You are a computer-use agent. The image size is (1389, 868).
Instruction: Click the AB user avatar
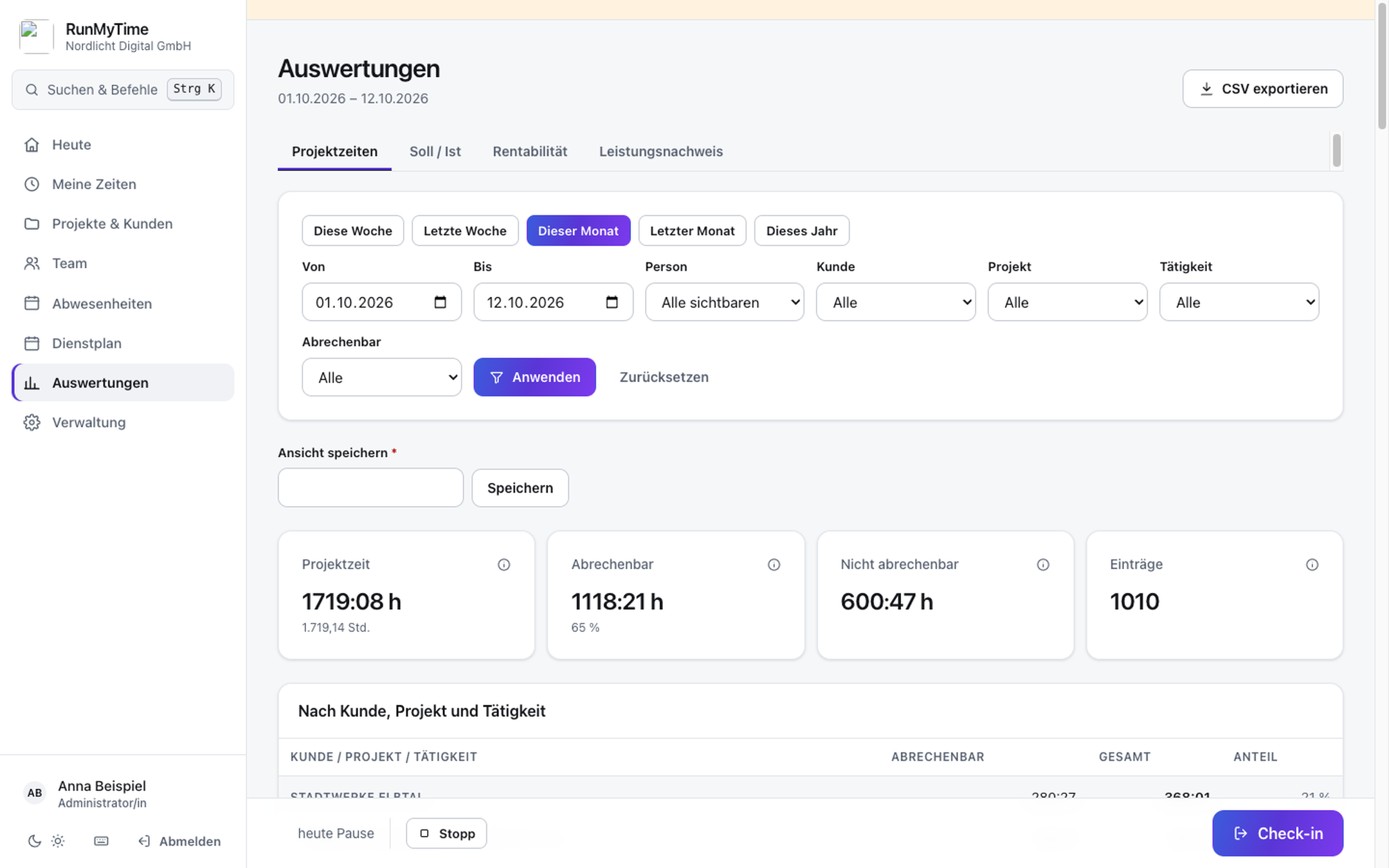tap(35, 793)
